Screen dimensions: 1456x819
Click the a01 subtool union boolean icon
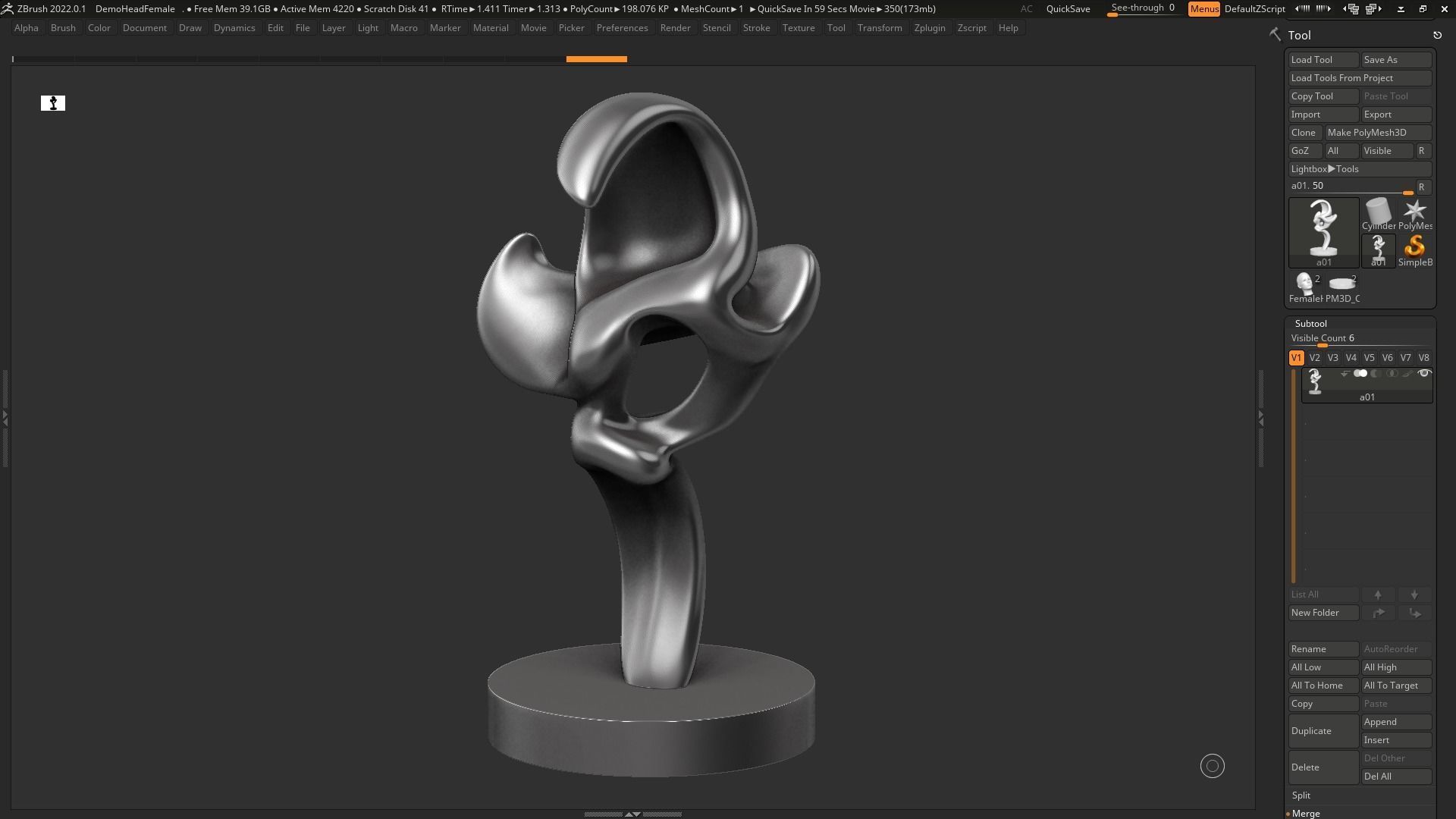click(x=1360, y=374)
